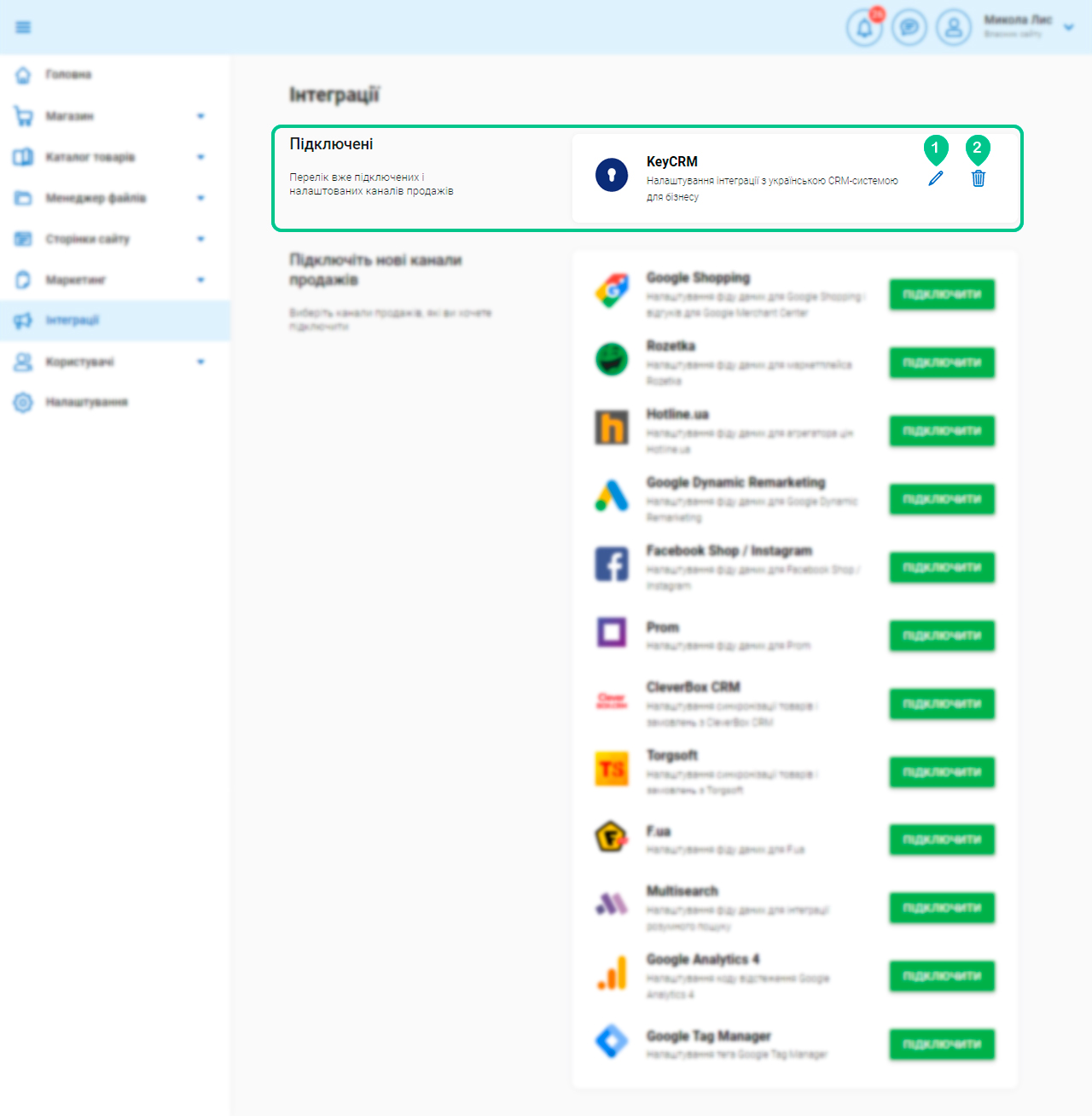The width and height of the screenshot is (1092, 1116).
Task: Click the catalog book icon in sidebar
Action: pyautogui.click(x=23, y=157)
